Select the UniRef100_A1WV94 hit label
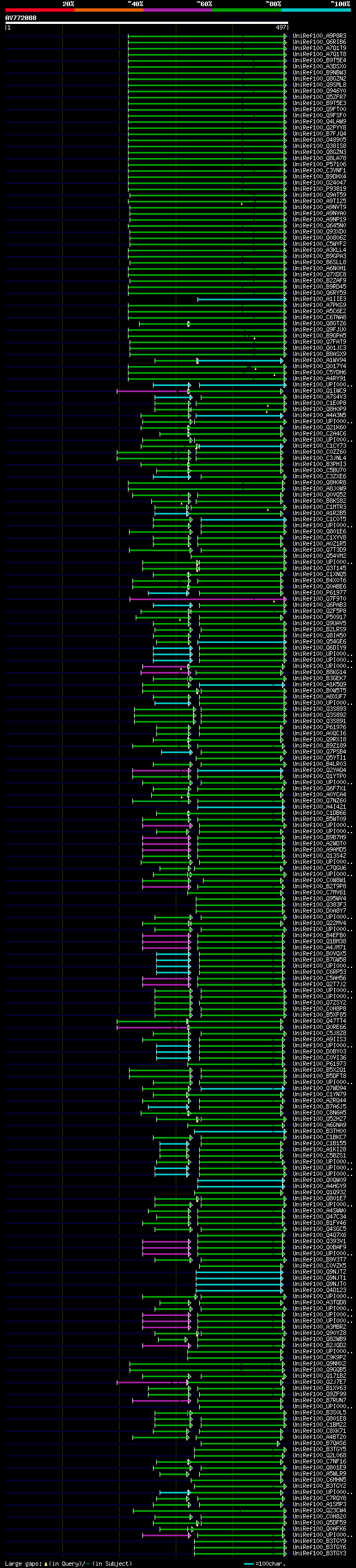The width and height of the screenshot is (356, 1568). 319,360
